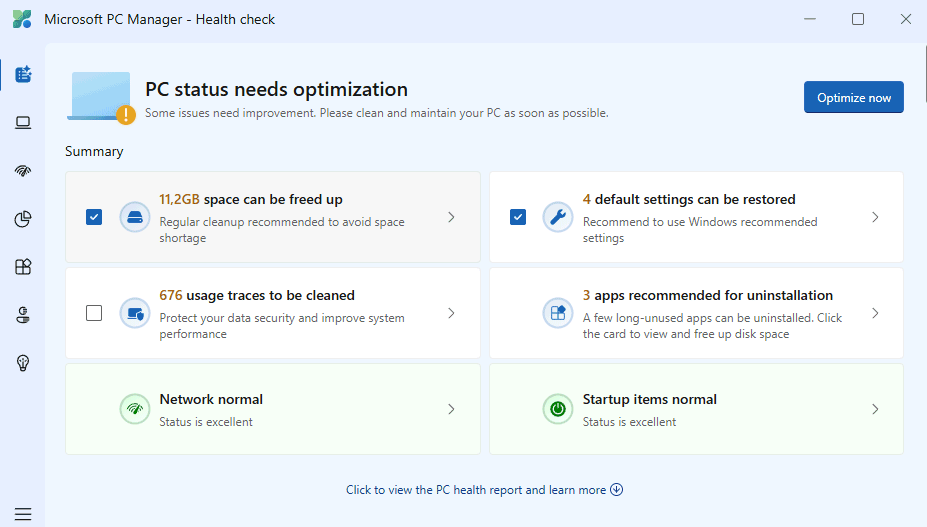Open the Health check sidebar icon
927x527 pixels.
[x=23, y=75]
